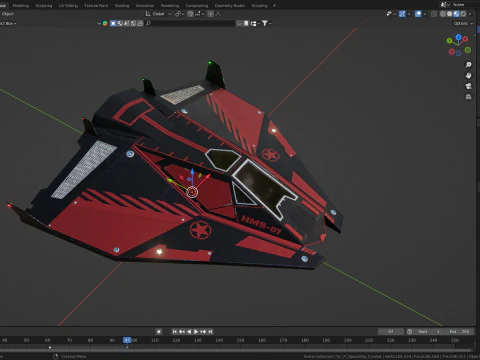
Task: Switch to the Sculpting workspace tab
Action: pyautogui.click(x=44, y=5)
